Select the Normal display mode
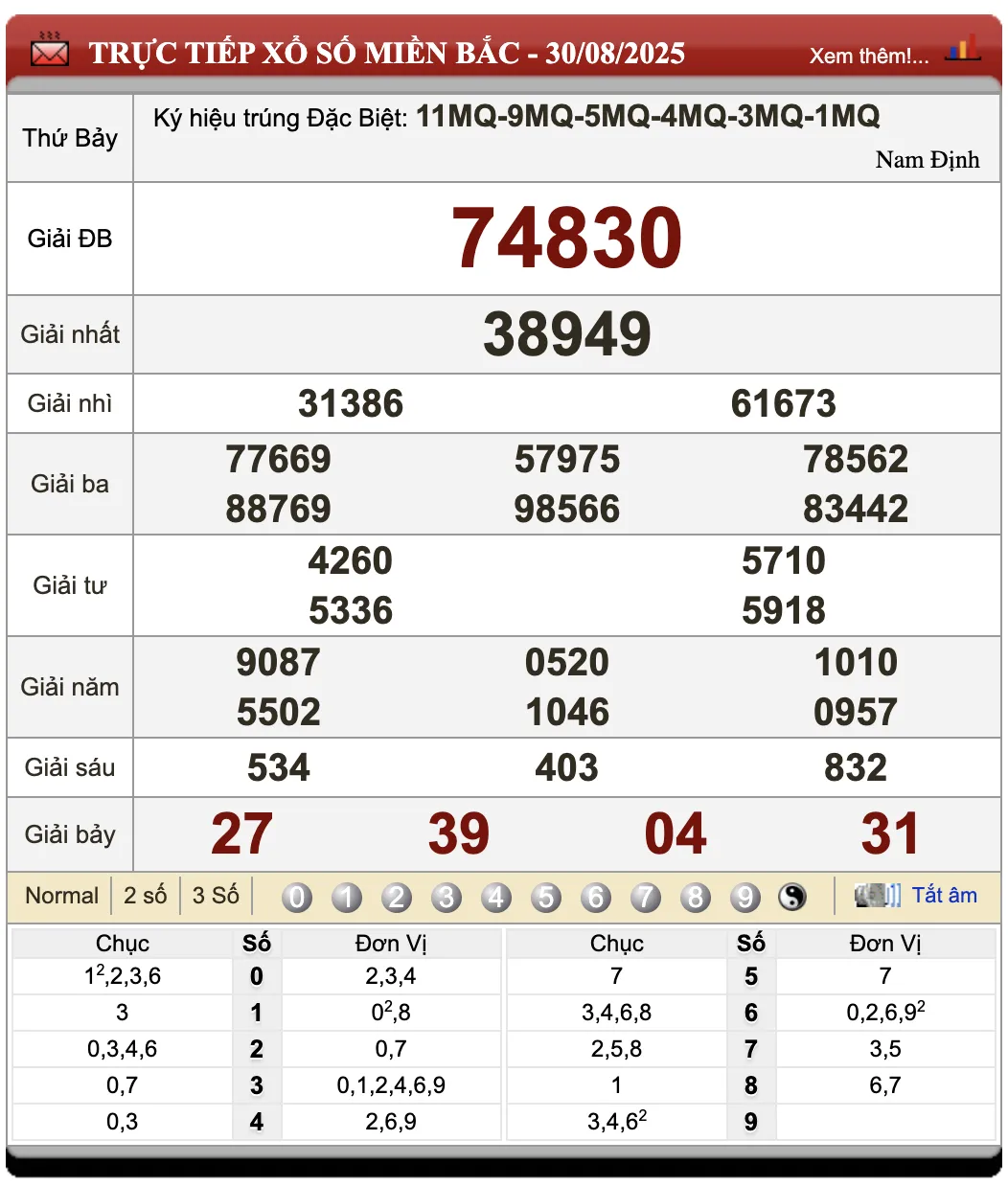Image resolution: width=1008 pixels, height=1186 pixels. [x=61, y=895]
